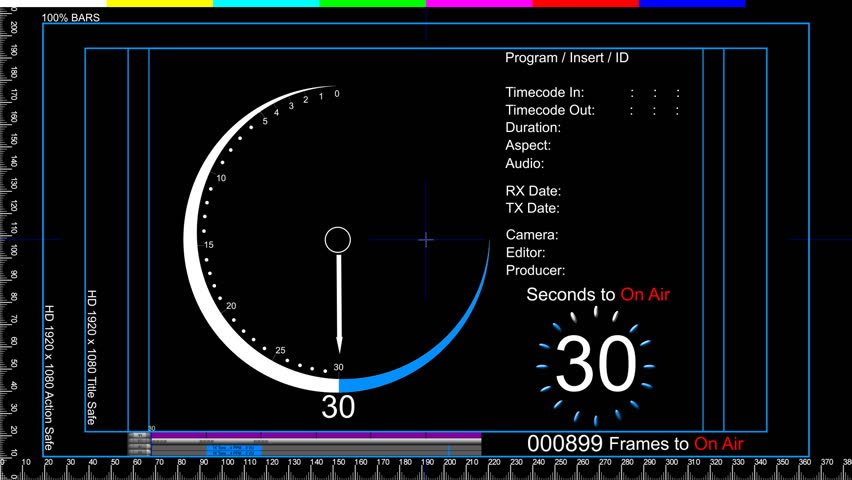Click the blue audio clip in timeline
This screenshot has height=480, width=852.
234,450
